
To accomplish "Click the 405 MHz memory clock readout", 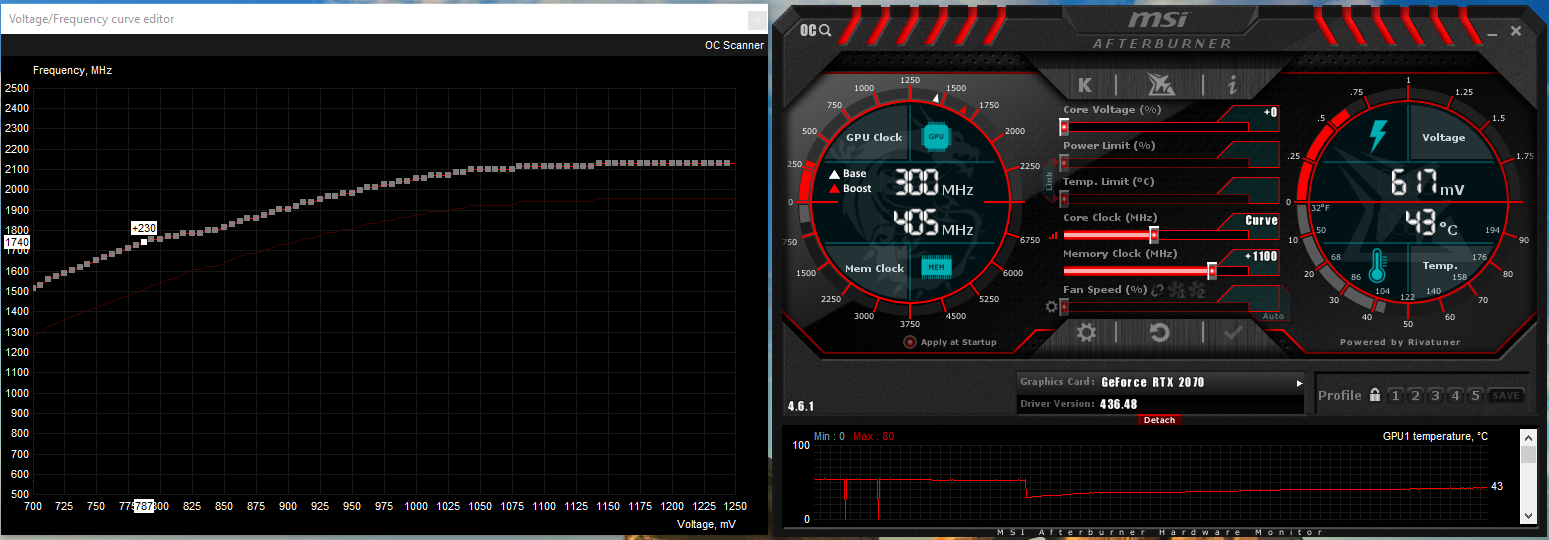I will (933, 222).
